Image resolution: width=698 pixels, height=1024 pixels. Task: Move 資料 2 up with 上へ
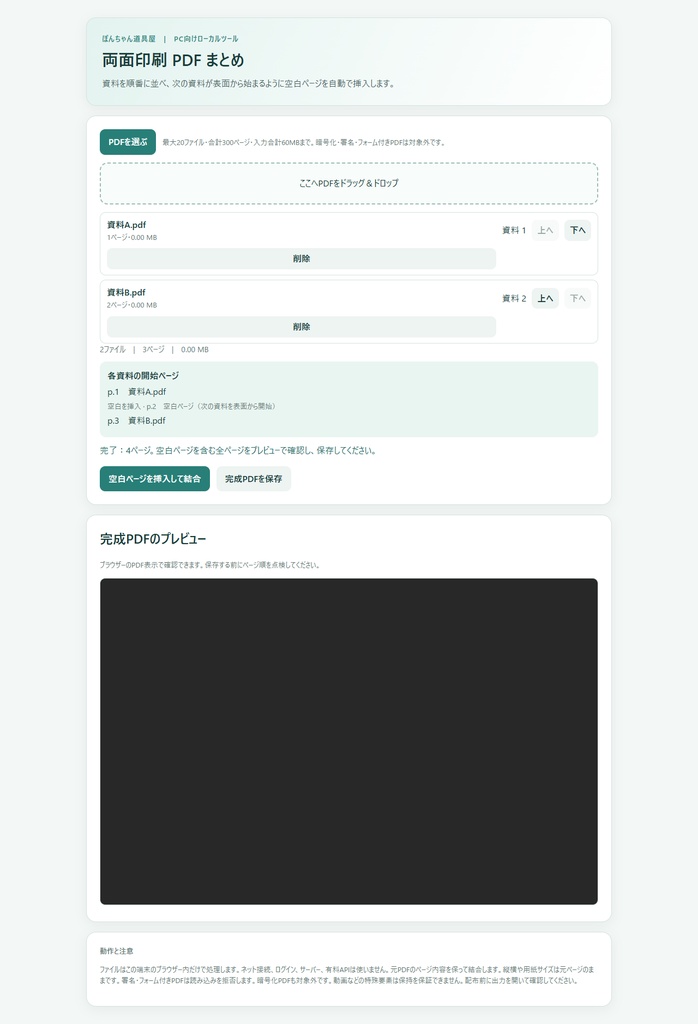pyautogui.click(x=545, y=298)
